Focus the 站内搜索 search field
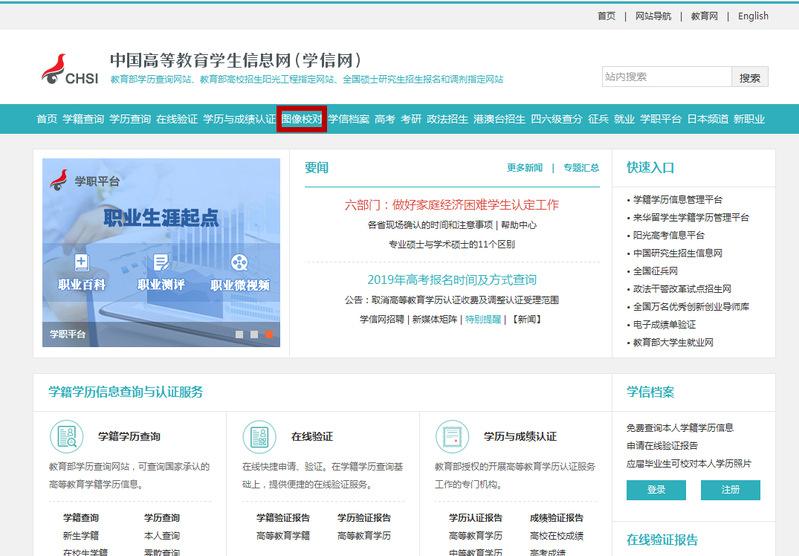This screenshot has height=556, width=799. click(x=667, y=77)
